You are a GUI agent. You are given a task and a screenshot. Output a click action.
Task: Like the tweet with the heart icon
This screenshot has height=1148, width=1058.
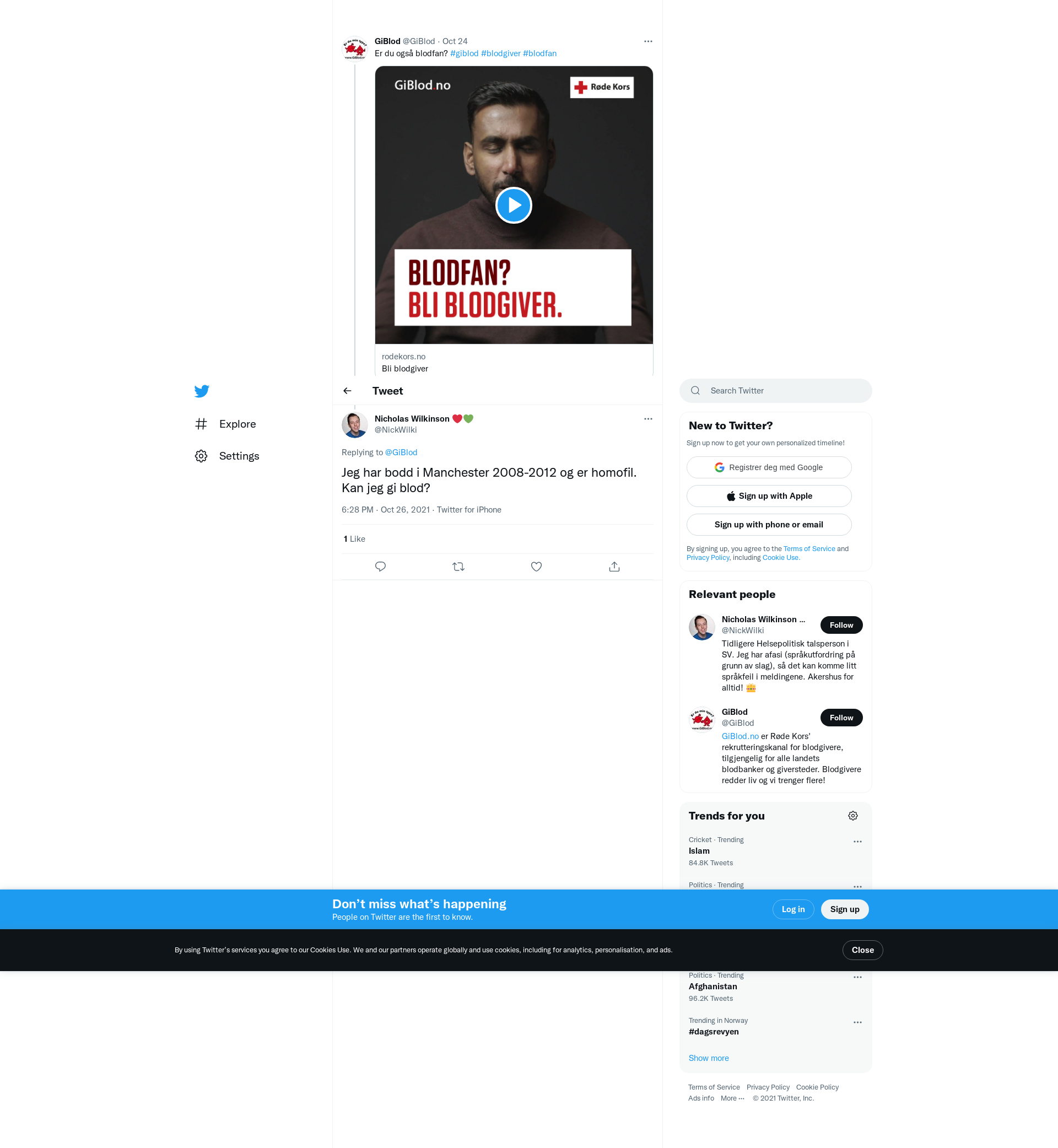(x=536, y=566)
